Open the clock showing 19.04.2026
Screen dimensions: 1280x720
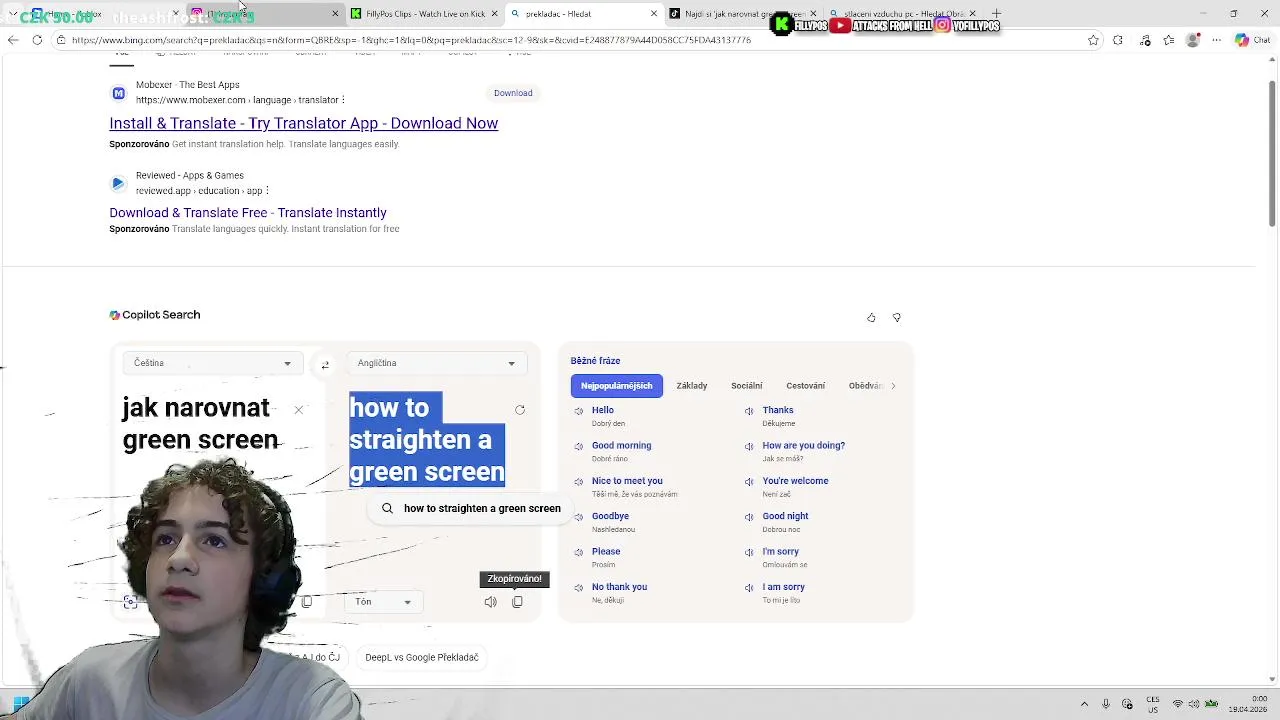(x=1248, y=704)
